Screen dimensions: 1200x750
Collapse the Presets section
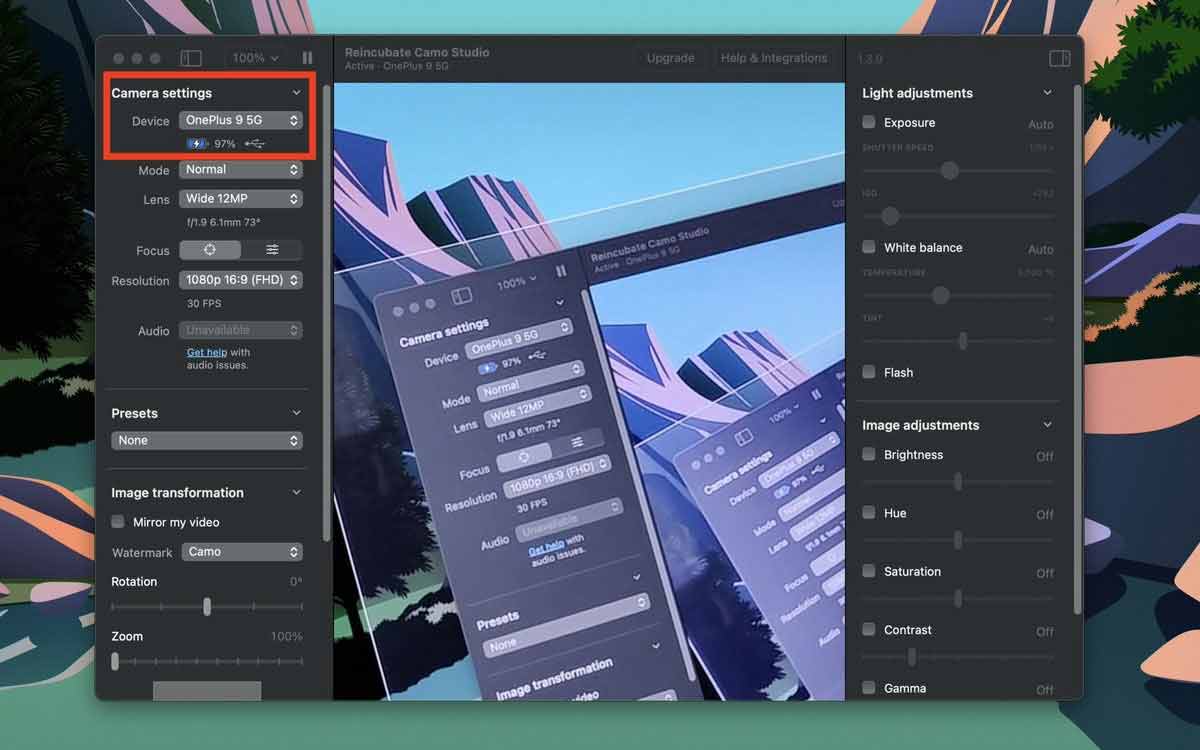click(296, 413)
